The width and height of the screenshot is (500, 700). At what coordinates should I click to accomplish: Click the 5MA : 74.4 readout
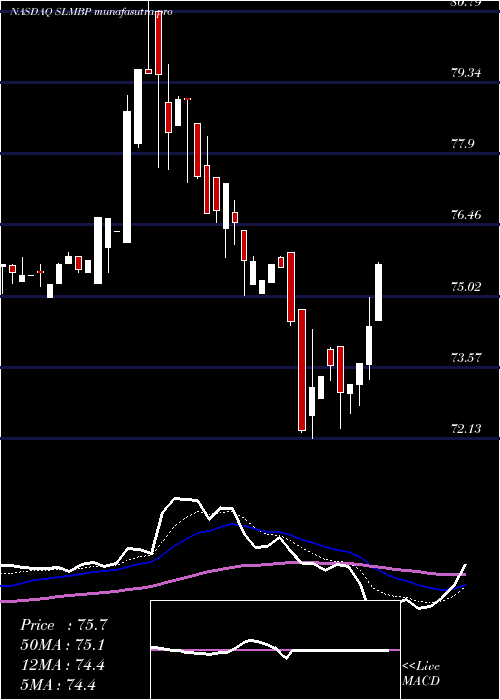(x=58, y=684)
